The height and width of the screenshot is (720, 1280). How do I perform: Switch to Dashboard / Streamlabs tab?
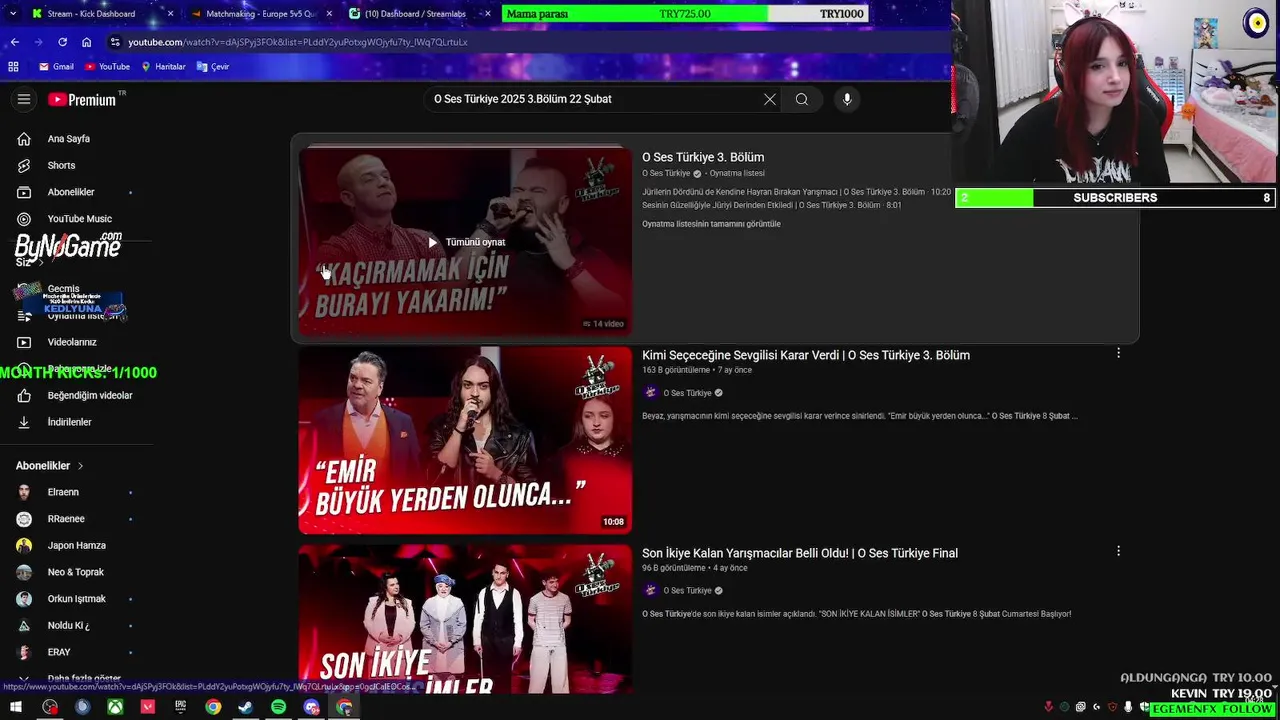click(414, 14)
